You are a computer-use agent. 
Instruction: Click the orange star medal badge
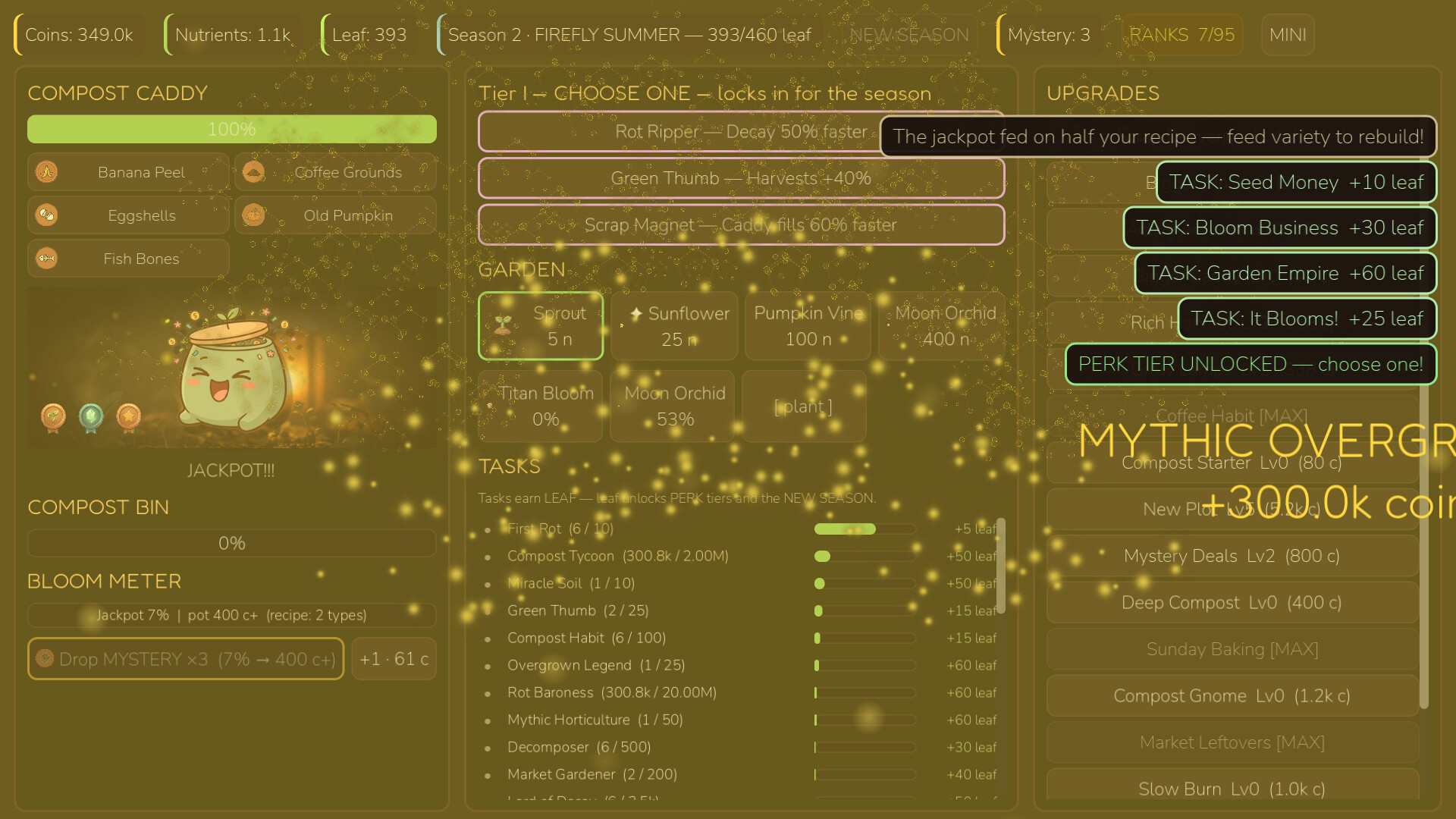click(129, 417)
